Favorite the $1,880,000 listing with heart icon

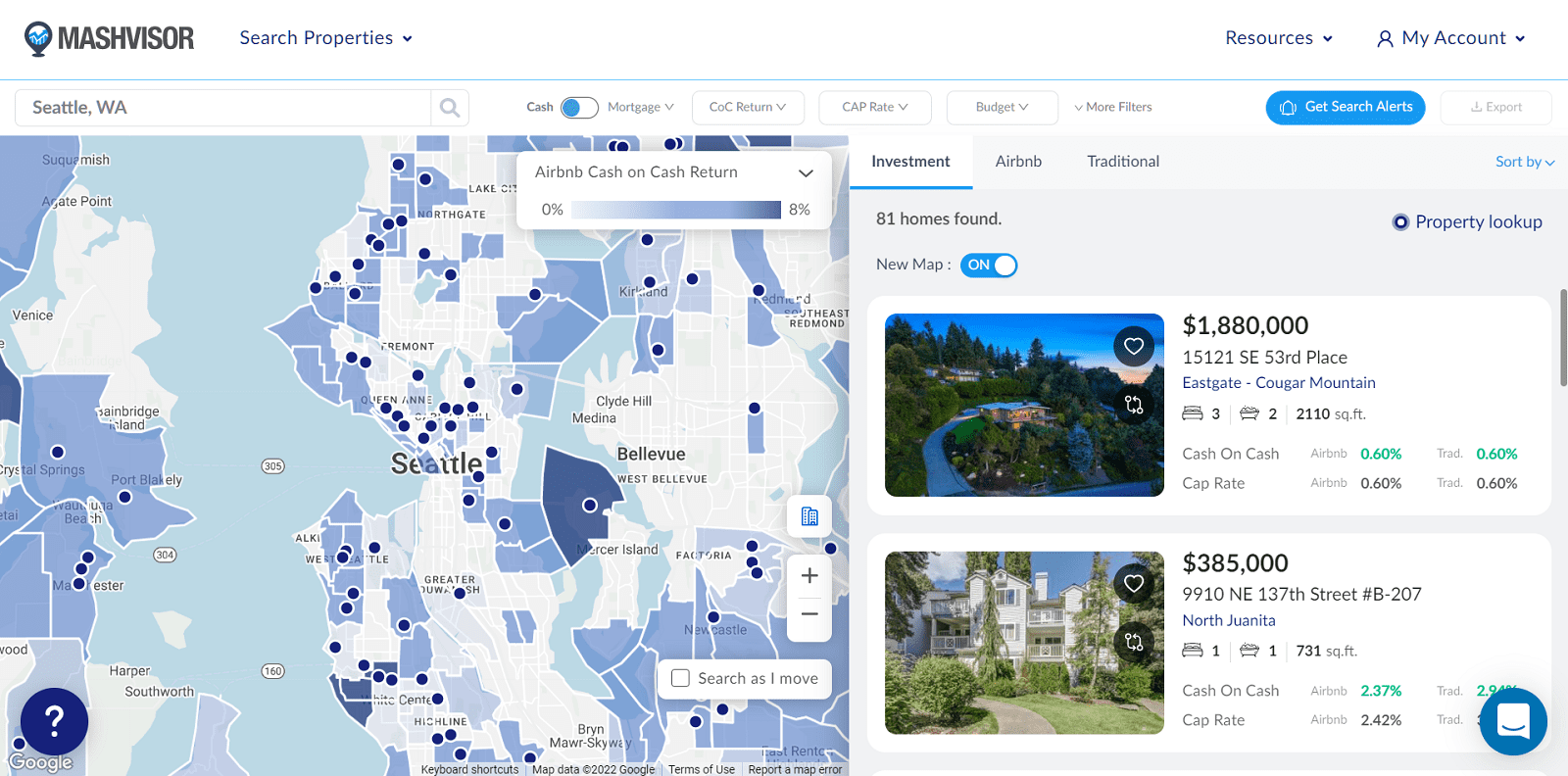point(1134,346)
